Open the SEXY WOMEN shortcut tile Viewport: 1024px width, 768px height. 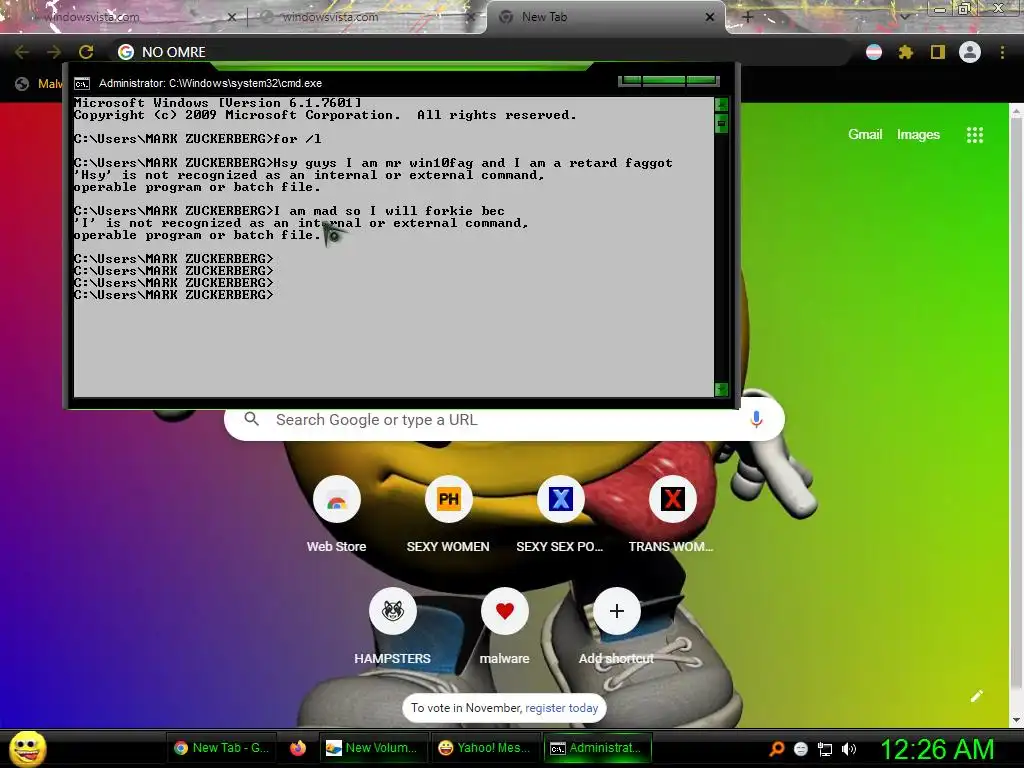pos(449,500)
